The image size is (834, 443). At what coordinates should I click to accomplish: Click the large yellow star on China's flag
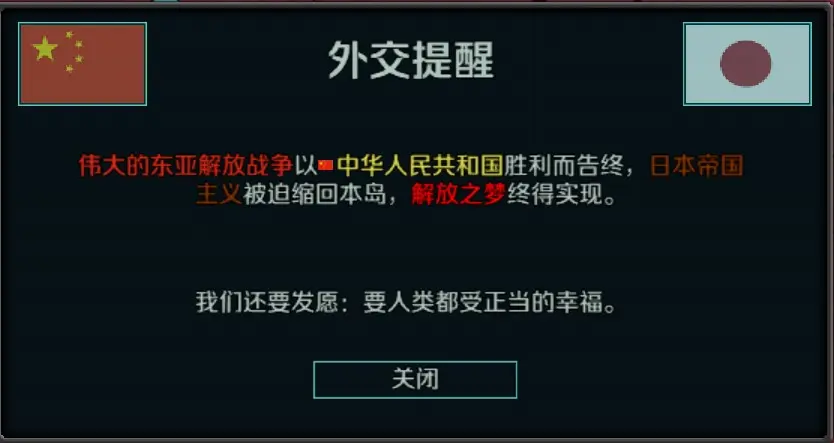45,48
